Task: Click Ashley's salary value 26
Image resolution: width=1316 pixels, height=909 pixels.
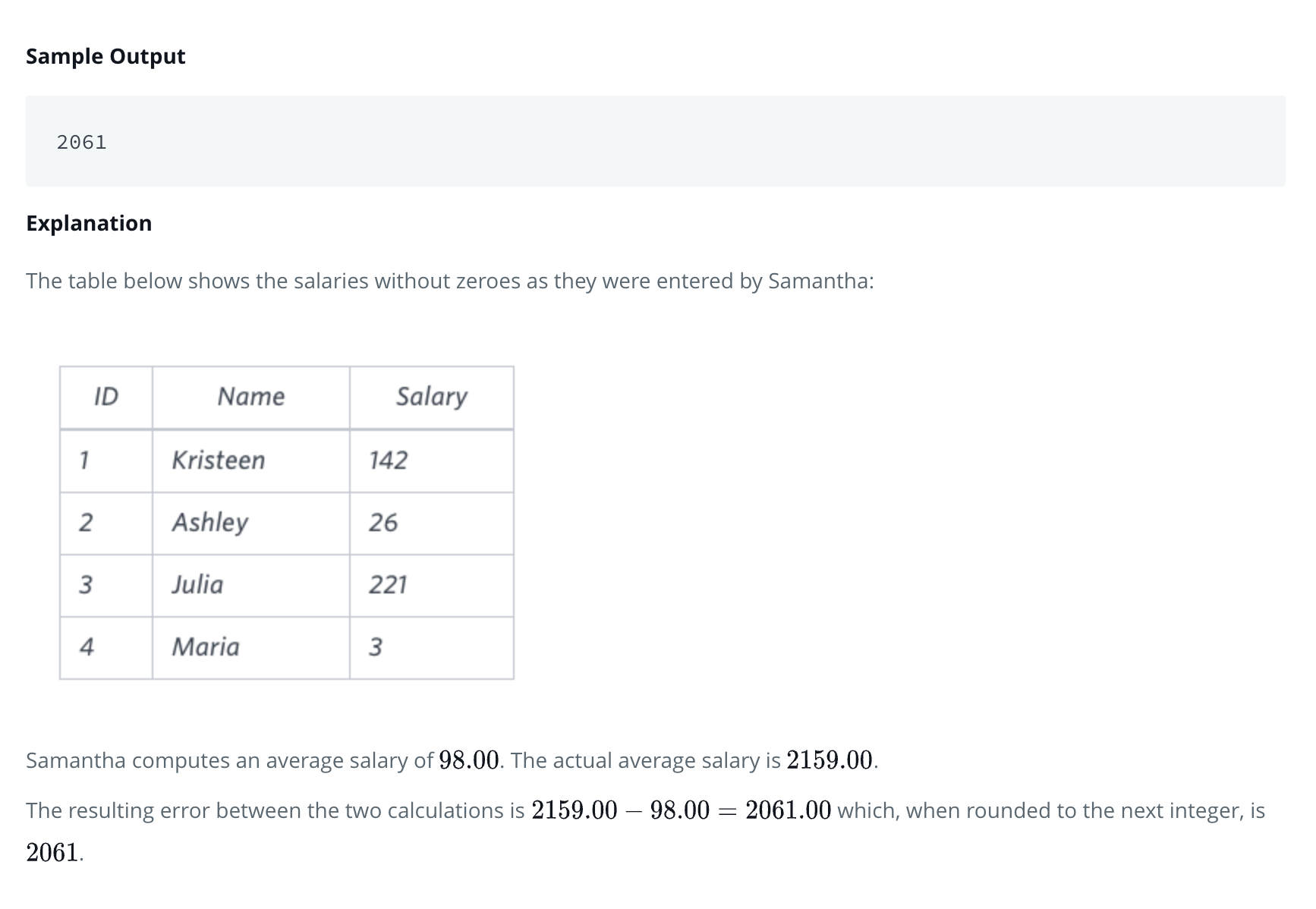Action: pyautogui.click(x=383, y=523)
